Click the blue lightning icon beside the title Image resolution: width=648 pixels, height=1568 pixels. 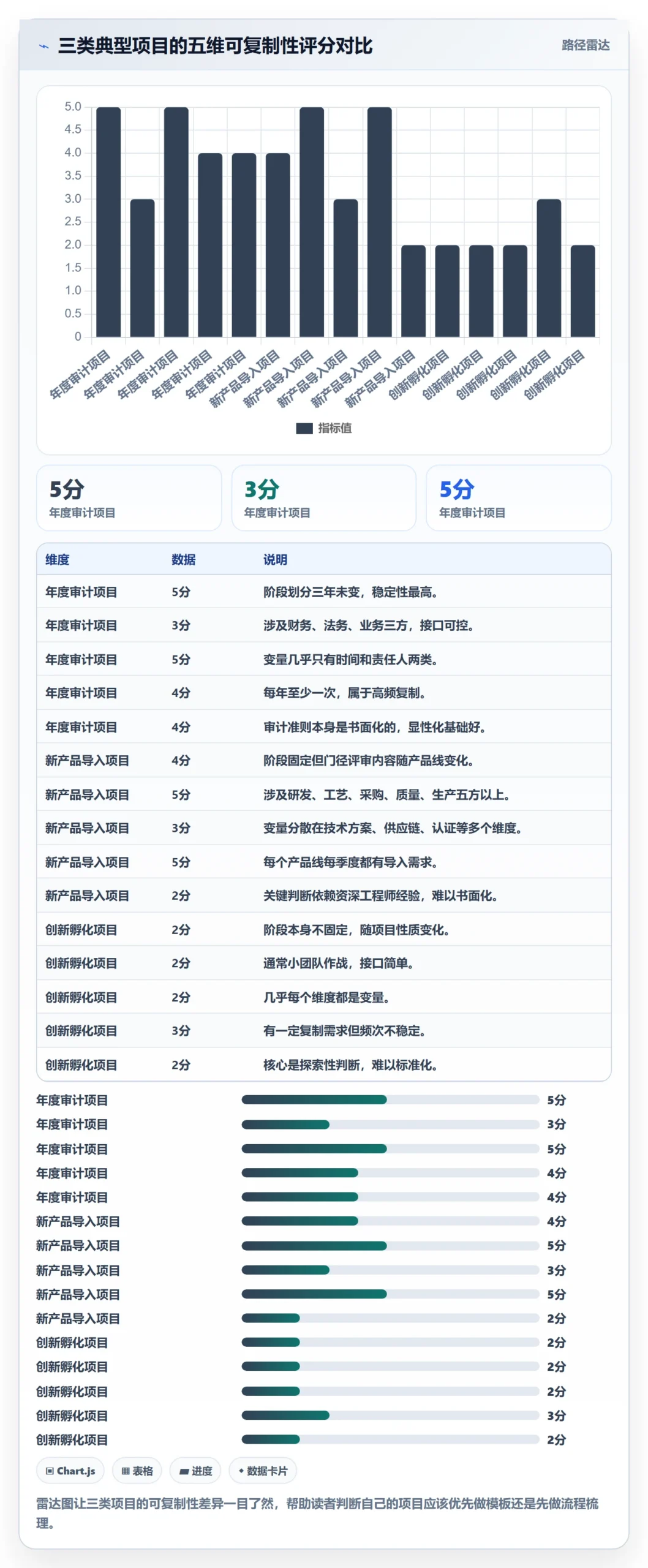(43, 46)
